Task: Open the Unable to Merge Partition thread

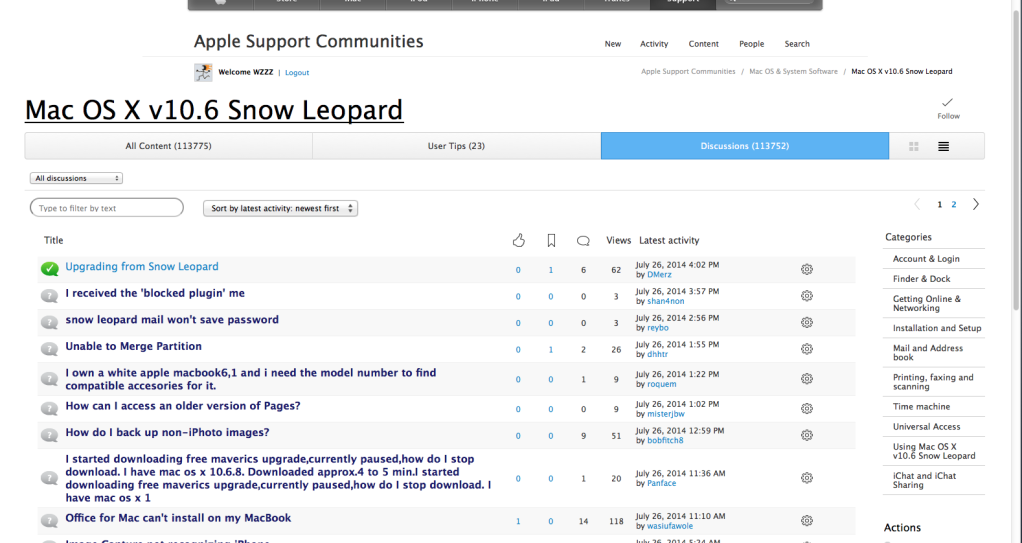Action: point(134,347)
